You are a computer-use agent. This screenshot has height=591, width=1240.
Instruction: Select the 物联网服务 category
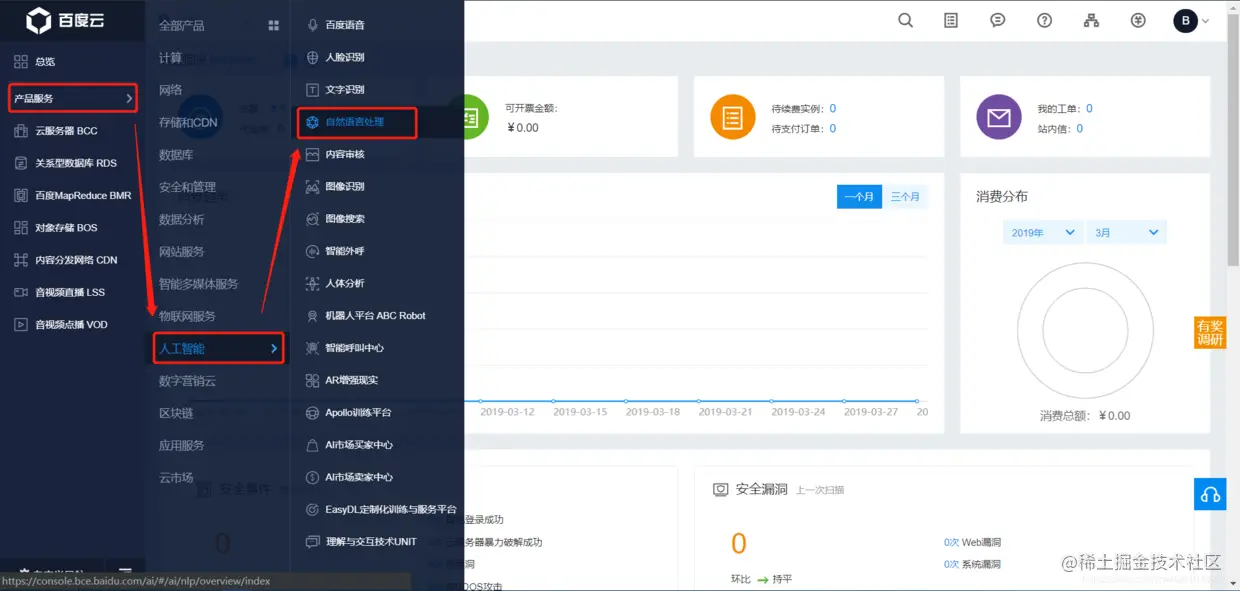188,316
